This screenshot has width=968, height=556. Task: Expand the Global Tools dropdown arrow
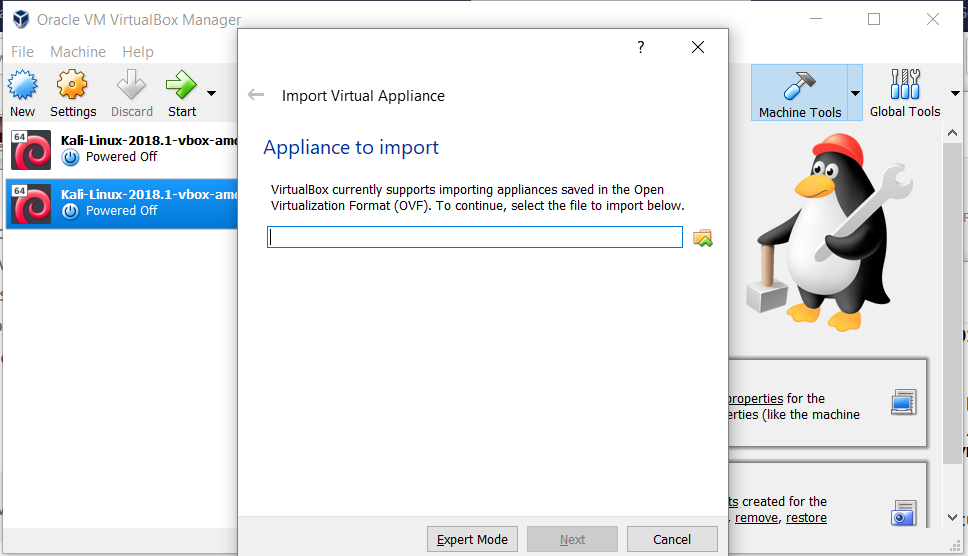pos(955,94)
